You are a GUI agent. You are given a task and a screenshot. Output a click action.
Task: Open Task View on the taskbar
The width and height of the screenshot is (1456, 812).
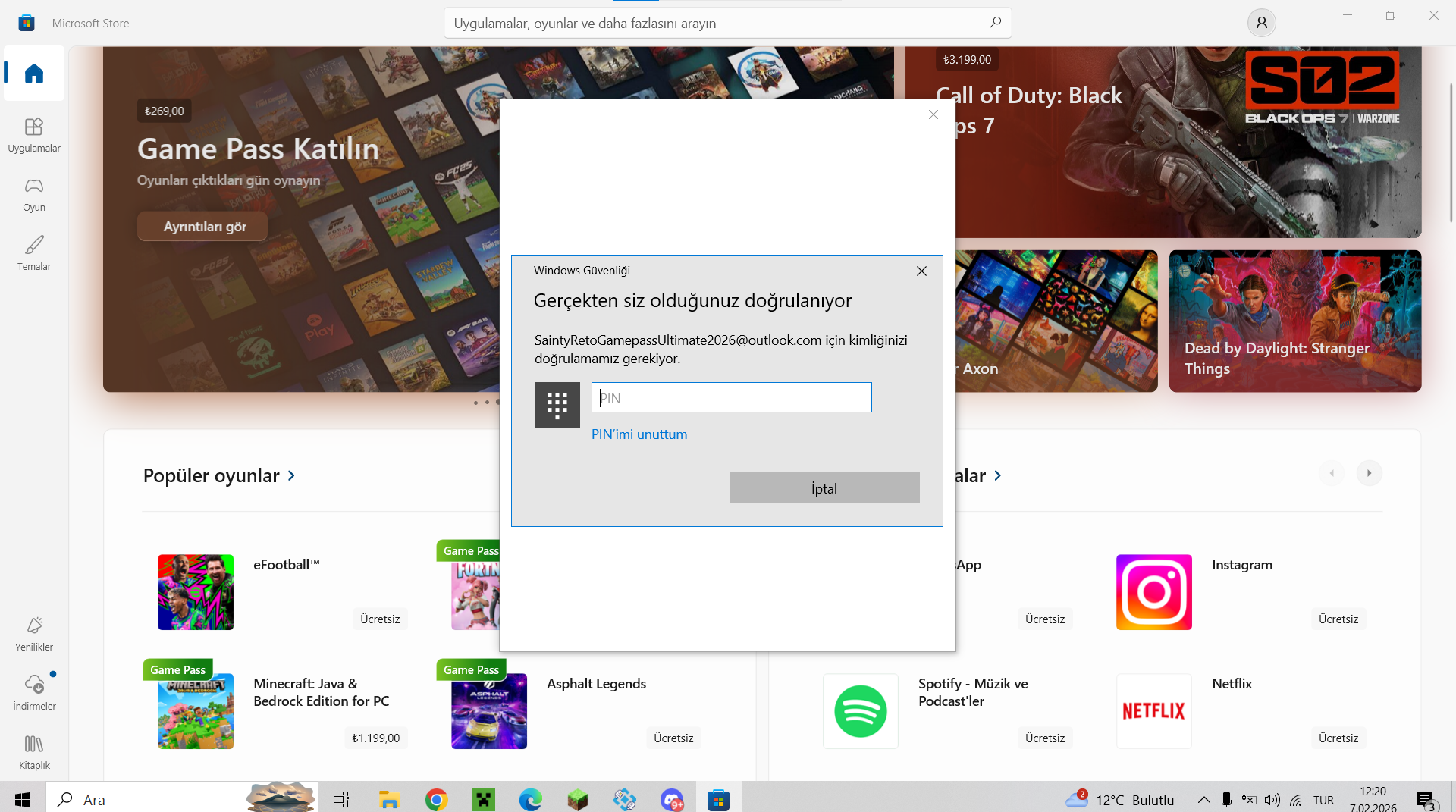coord(341,800)
